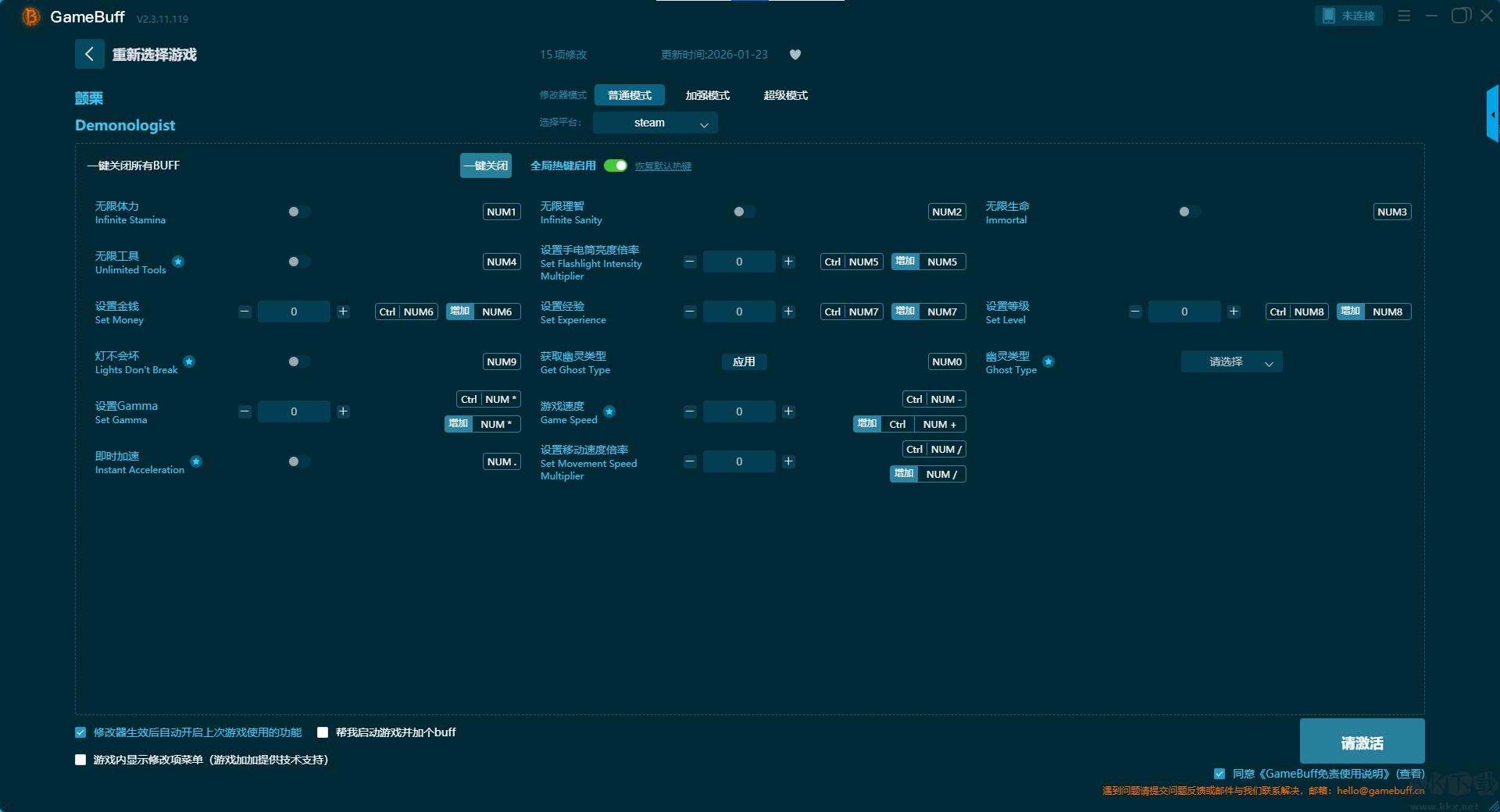This screenshot has height=812, width=1500.
Task: Click the 请激活 activate button
Action: [x=1362, y=742]
